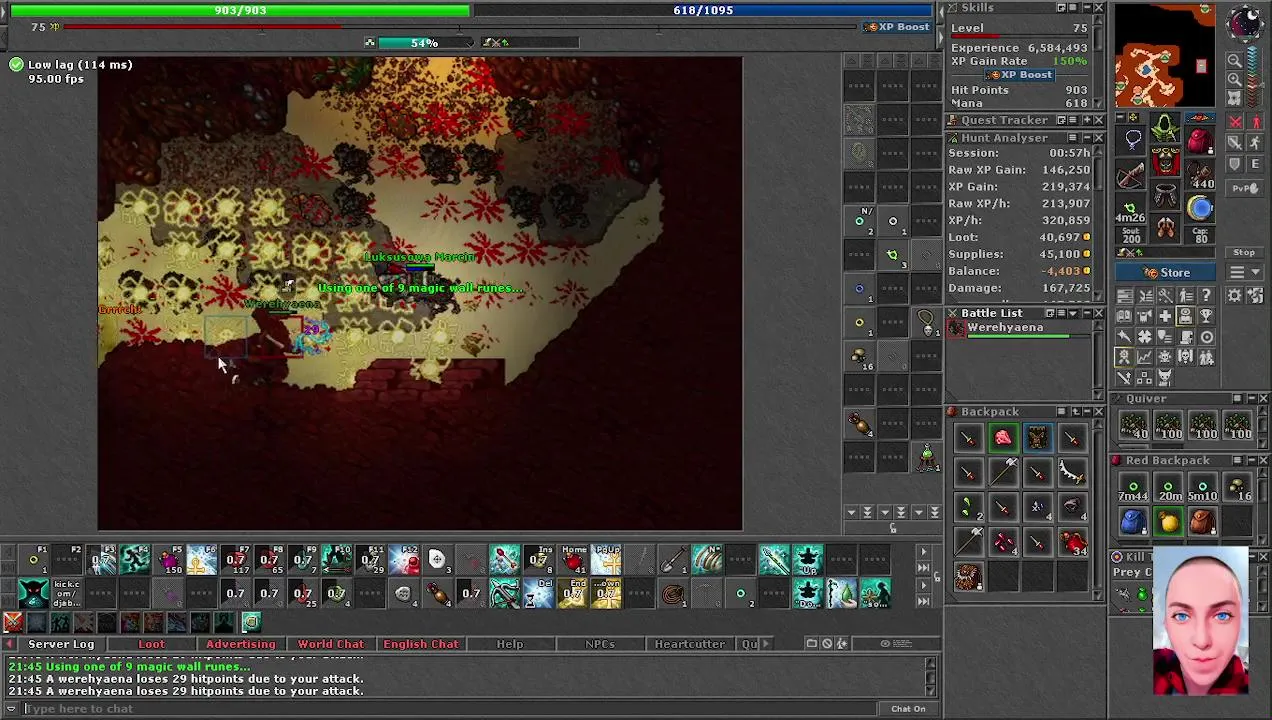The height and width of the screenshot is (720, 1272).
Task: Minimize the Backpack panel
Action: point(1086,412)
